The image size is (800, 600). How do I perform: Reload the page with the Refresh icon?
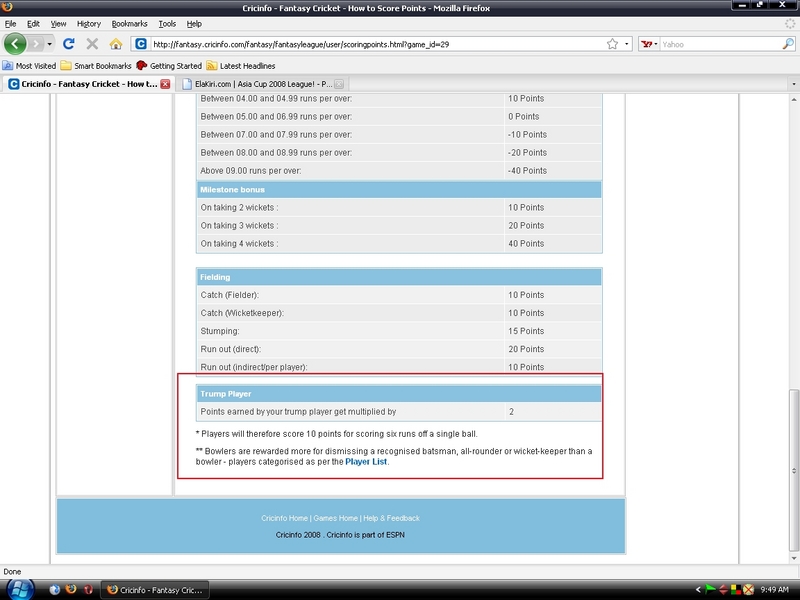pyautogui.click(x=69, y=44)
